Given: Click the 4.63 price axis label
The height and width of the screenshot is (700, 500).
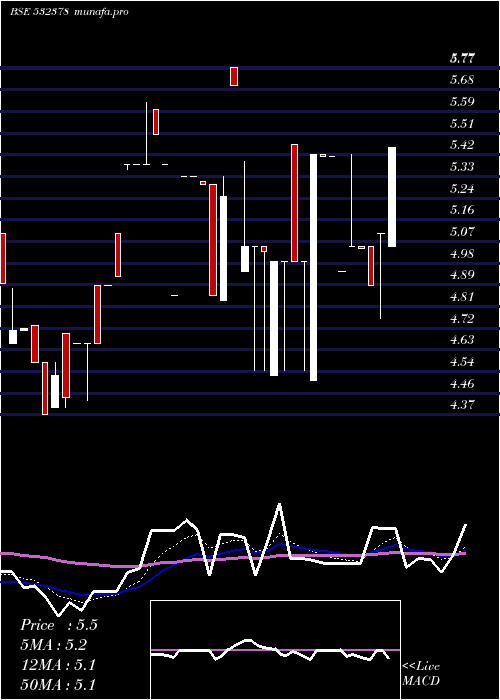Looking at the screenshot, I should pyautogui.click(x=462, y=340).
